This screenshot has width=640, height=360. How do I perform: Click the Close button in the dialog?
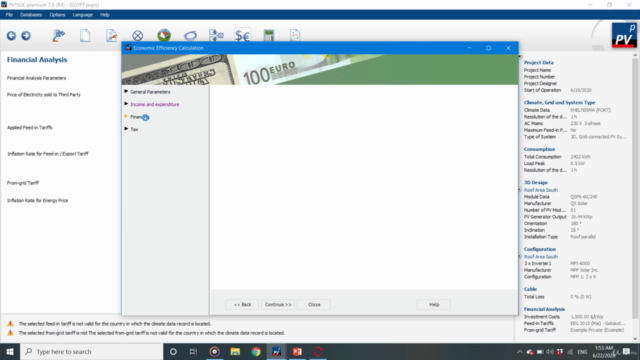(x=314, y=304)
